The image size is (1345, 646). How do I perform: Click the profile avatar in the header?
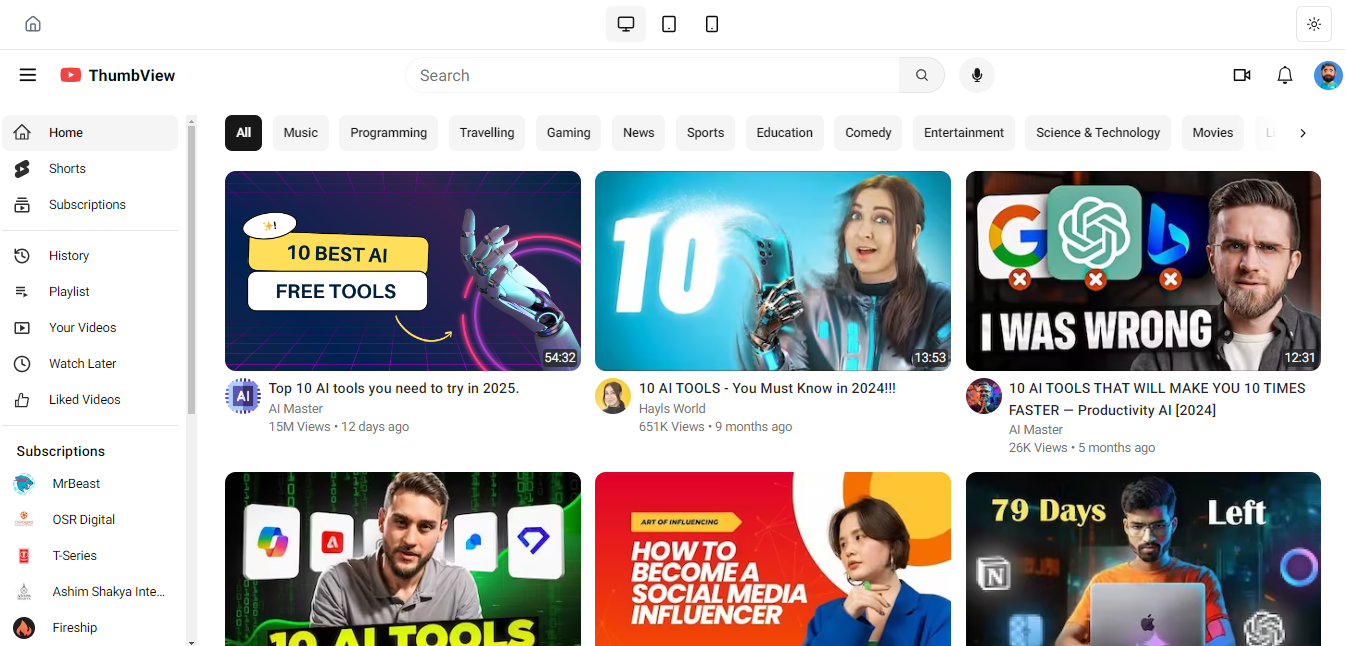[x=1328, y=74]
